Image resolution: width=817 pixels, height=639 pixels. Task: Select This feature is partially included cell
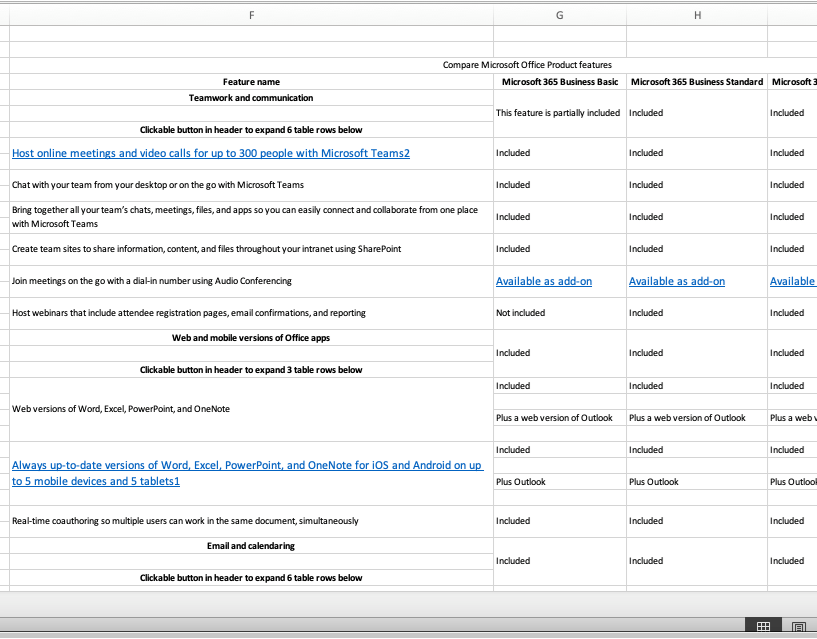560,113
